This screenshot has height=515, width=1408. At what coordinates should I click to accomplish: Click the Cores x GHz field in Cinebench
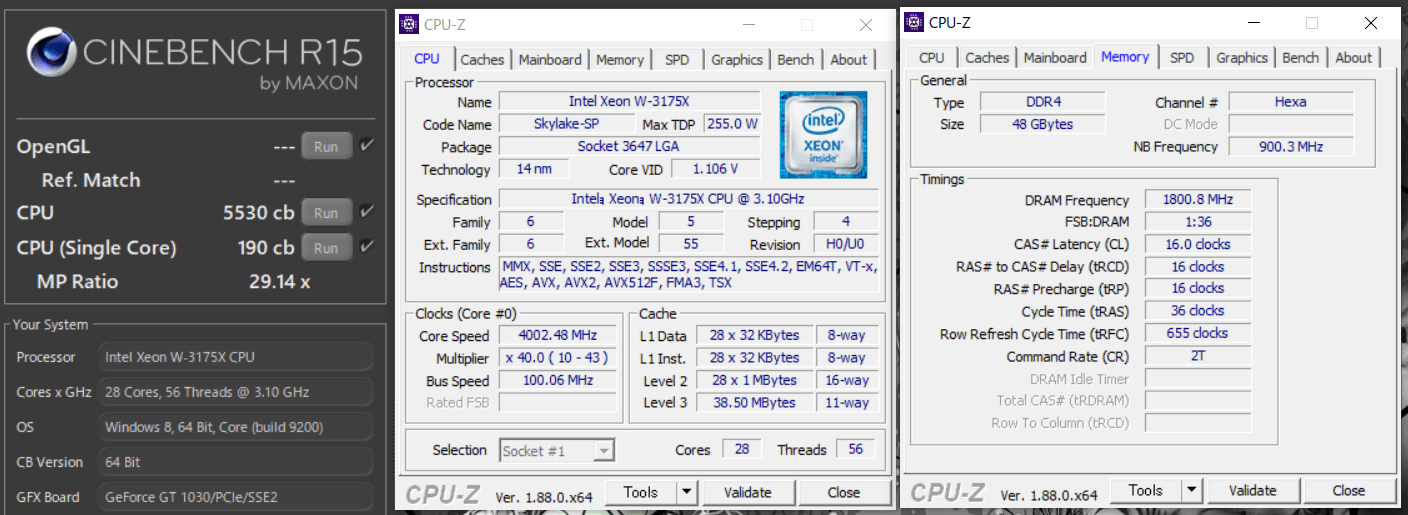click(237, 392)
